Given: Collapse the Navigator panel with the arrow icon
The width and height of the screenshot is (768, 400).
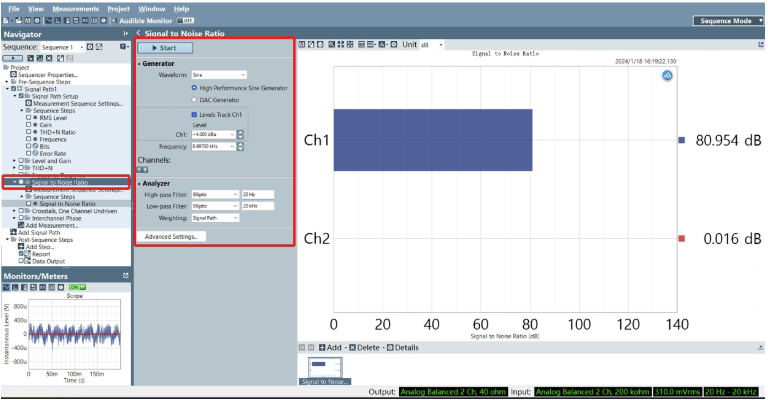Looking at the screenshot, I should tap(125, 33).
